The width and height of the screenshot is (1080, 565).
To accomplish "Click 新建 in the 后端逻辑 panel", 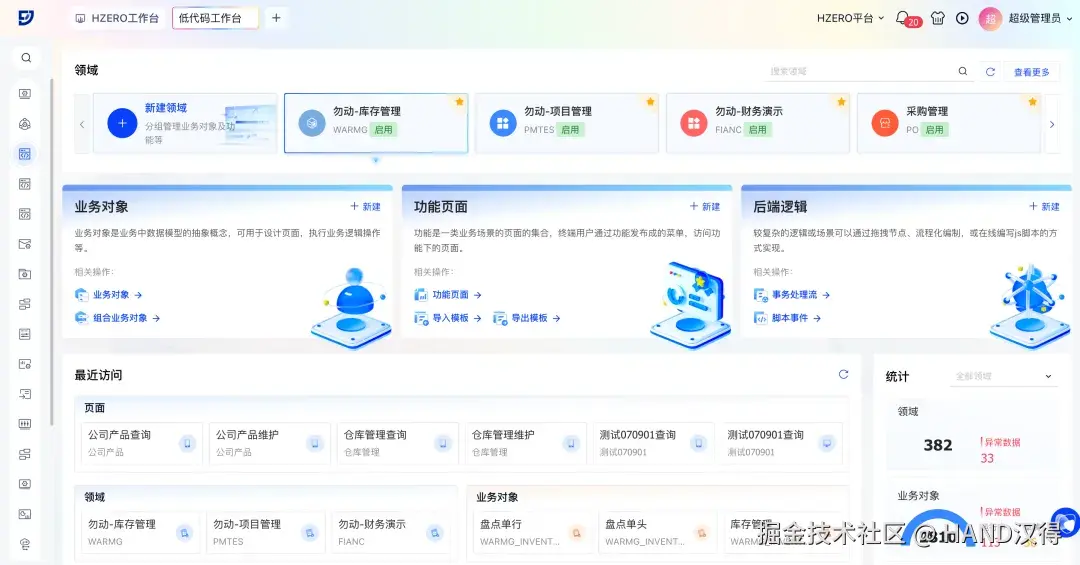I will [x=1044, y=207].
